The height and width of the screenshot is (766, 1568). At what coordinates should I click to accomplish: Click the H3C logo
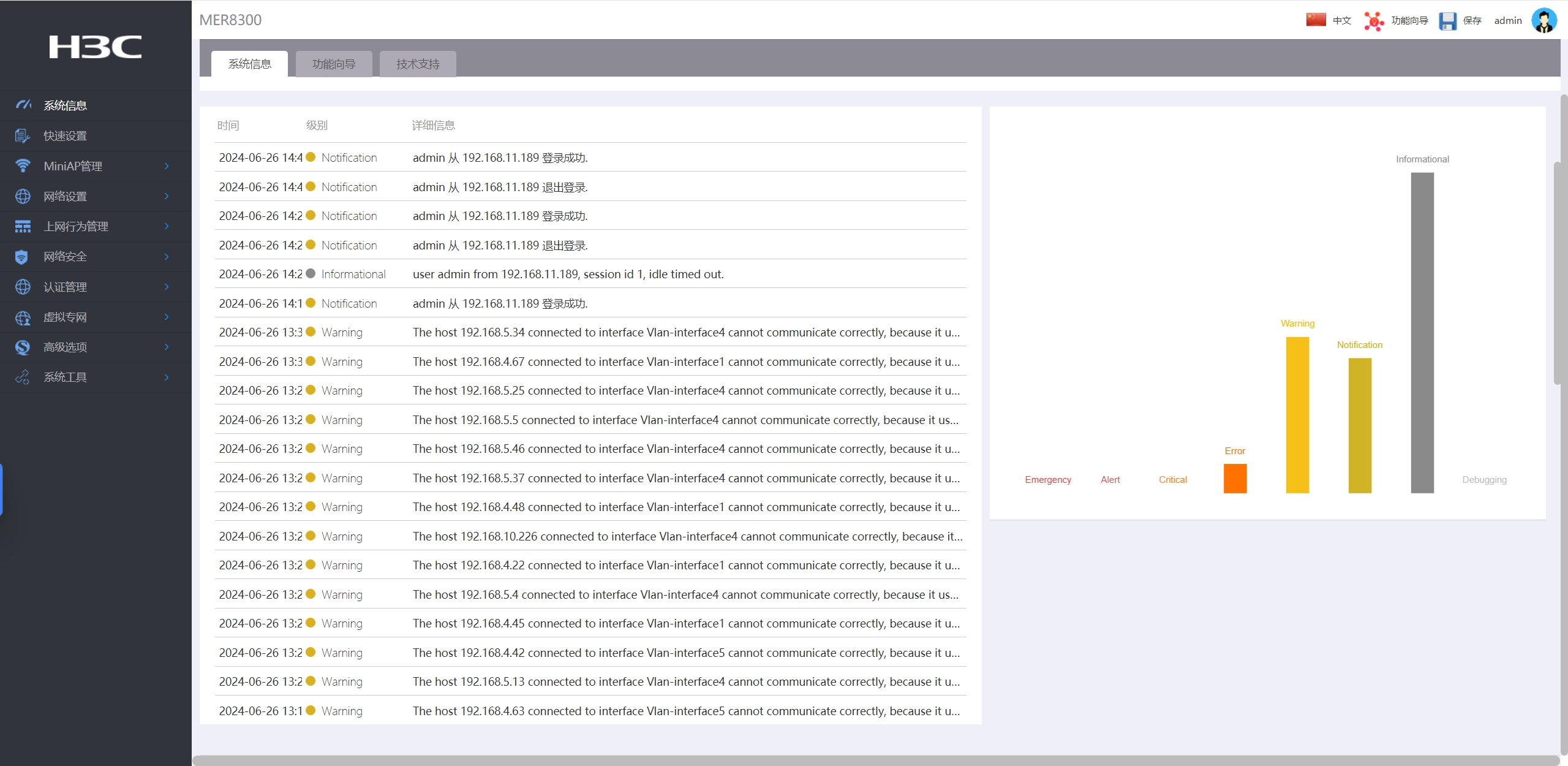(96, 47)
